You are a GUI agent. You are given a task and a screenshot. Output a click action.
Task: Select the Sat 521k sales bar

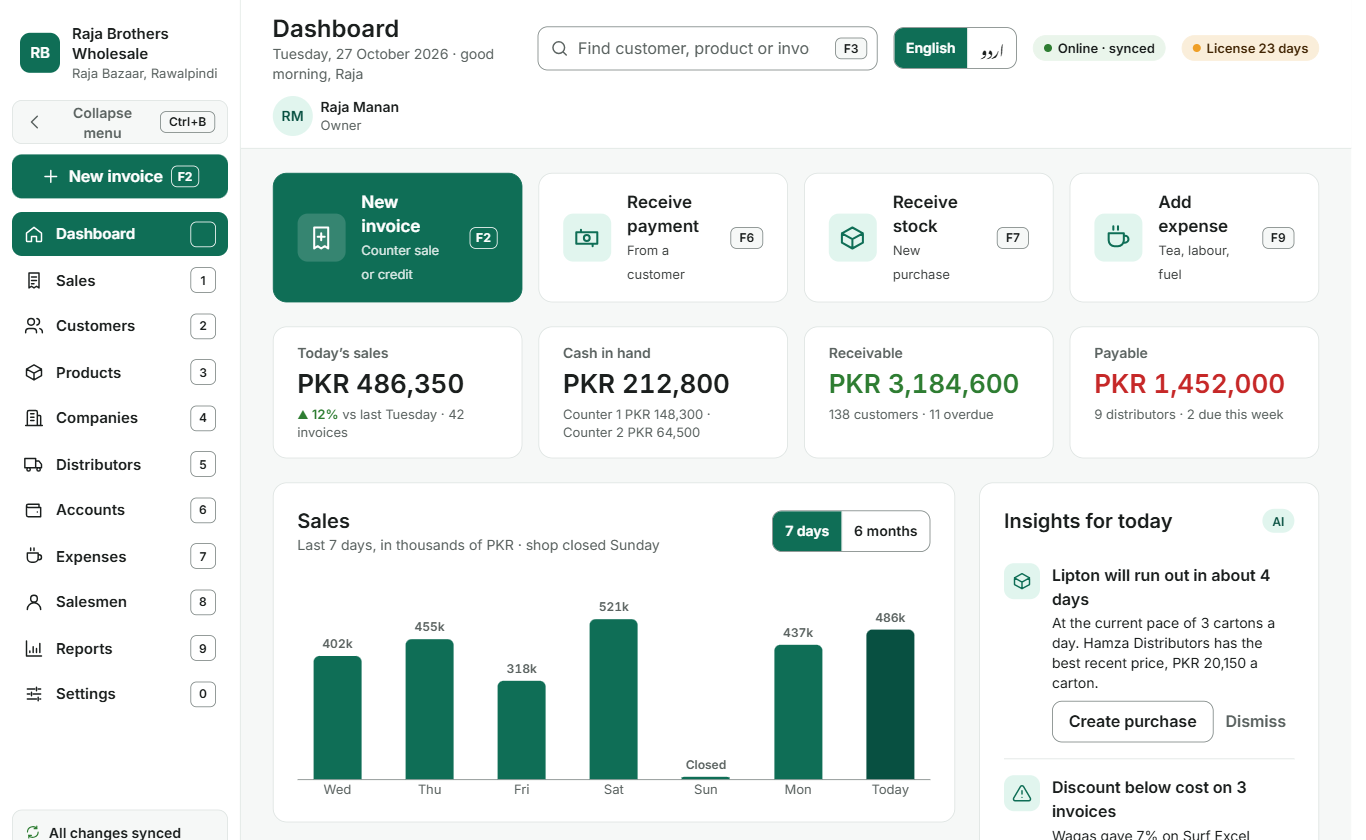coord(614,699)
